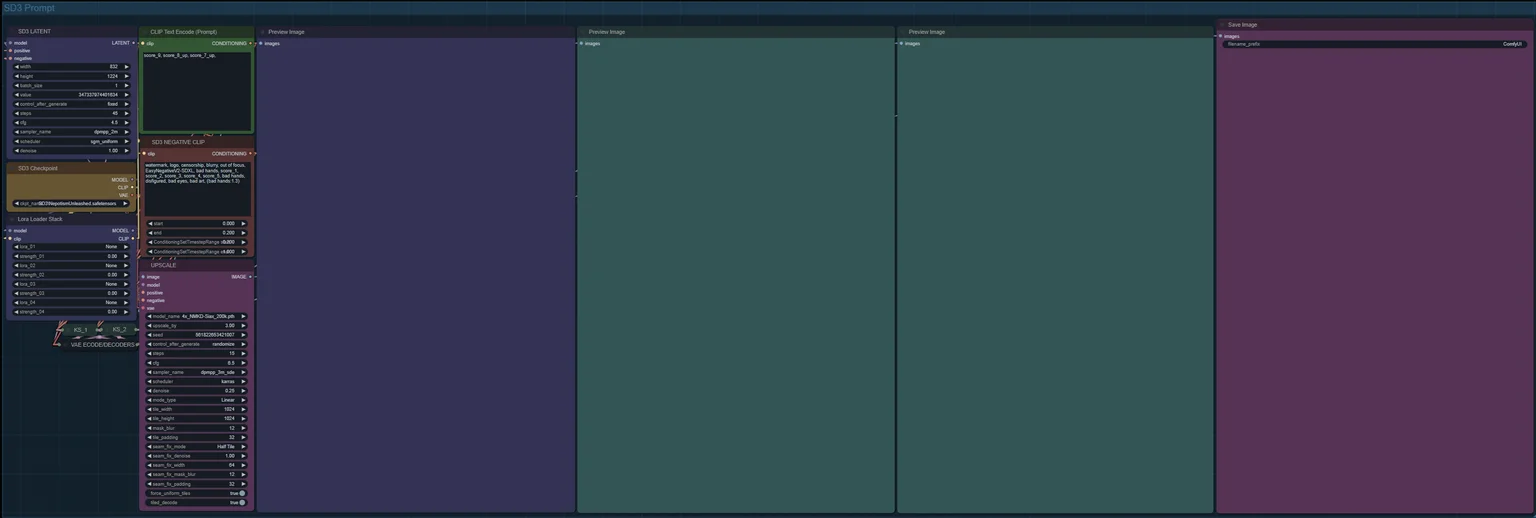Click the MODEL output port on SD3 Checkpoint

click(x=132, y=180)
